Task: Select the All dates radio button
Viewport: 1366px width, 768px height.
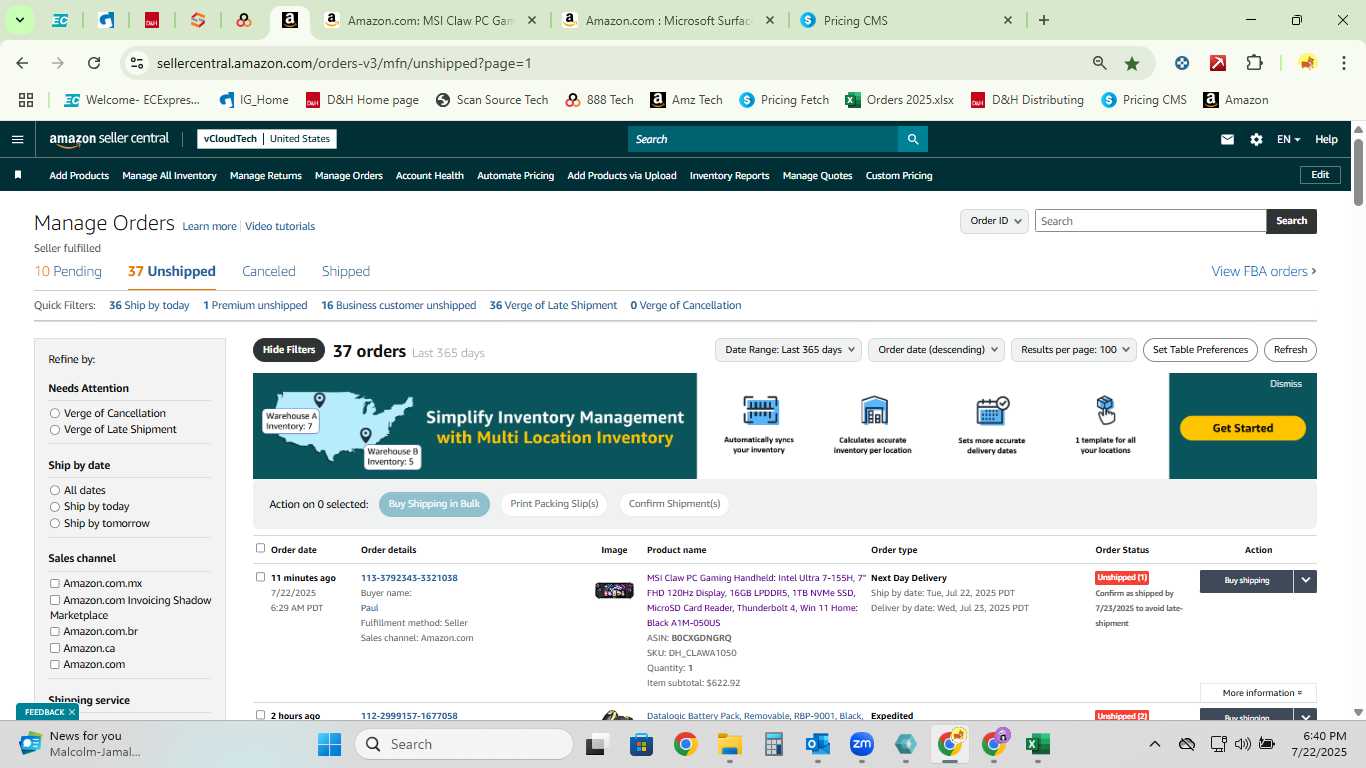Action: point(55,490)
